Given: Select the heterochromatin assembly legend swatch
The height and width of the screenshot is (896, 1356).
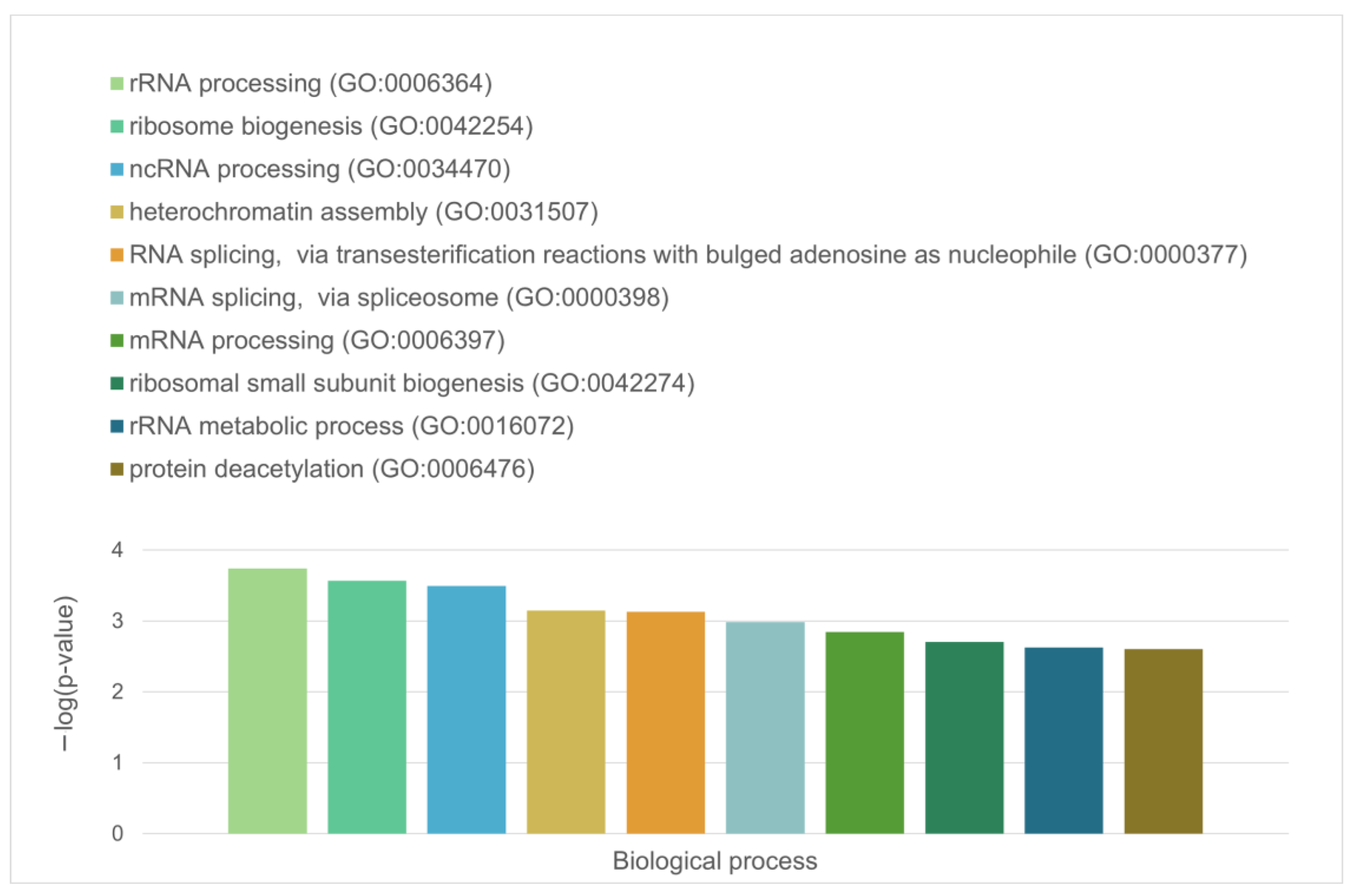Looking at the screenshot, I should tap(117, 212).
